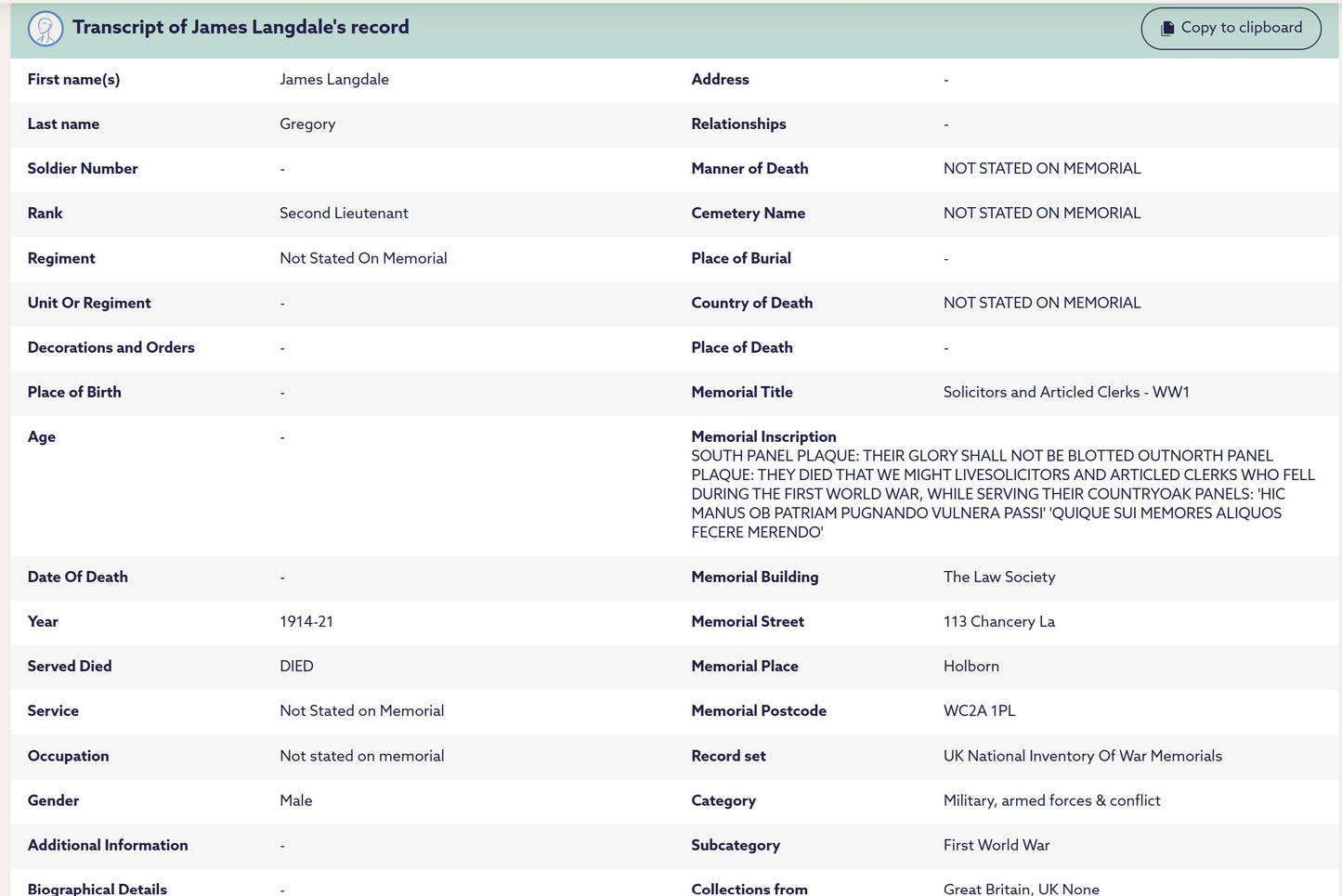Select the First name value James Langdale
The width and height of the screenshot is (1342, 896).
[333, 80]
